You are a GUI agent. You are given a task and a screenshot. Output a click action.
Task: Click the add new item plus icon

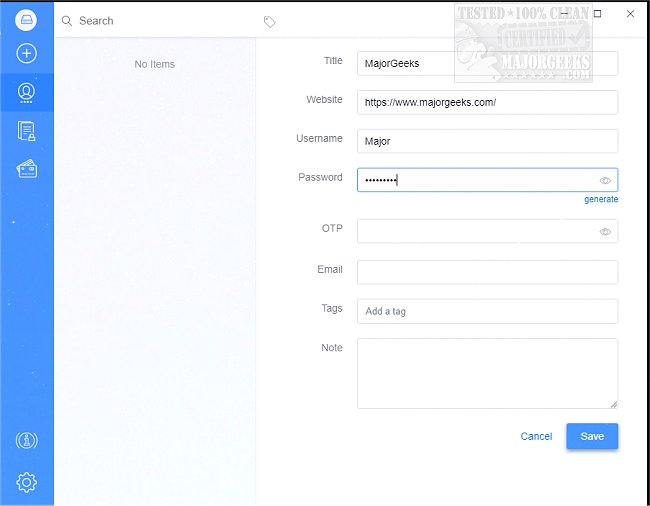[x=26, y=54]
